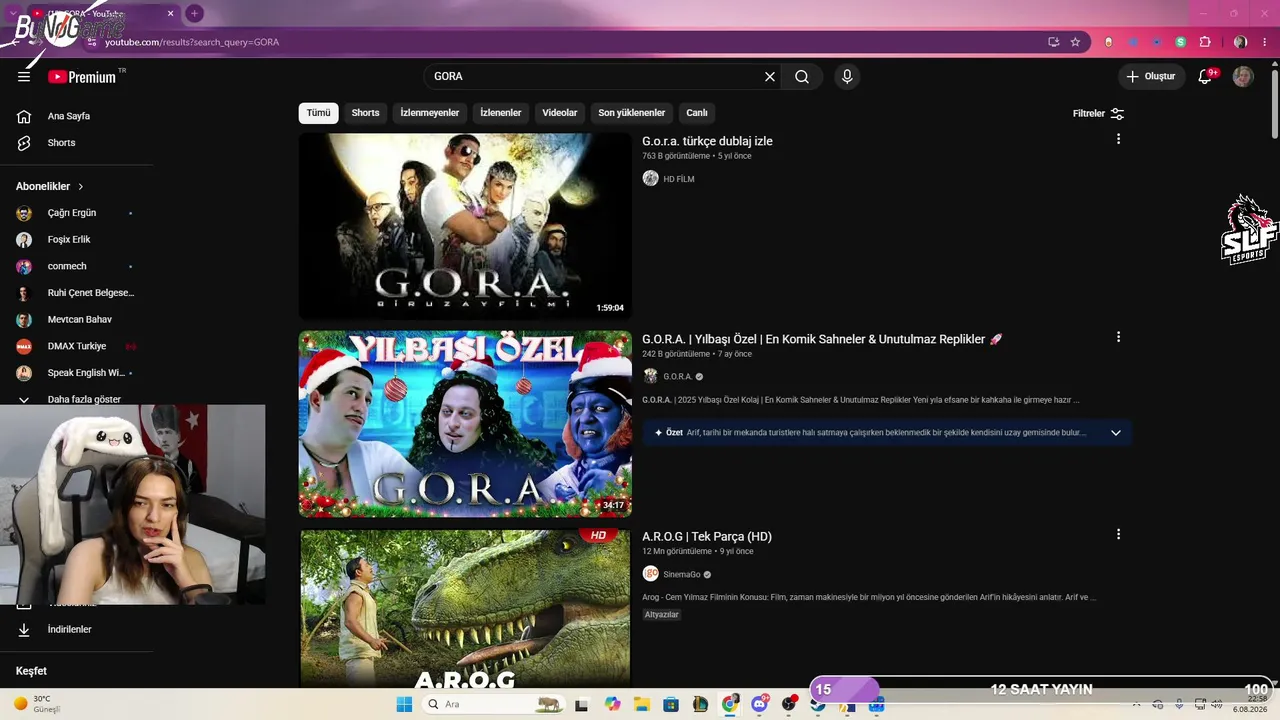Open the YouTube hamburger guide menu
The width and height of the screenshot is (1280, 720).
24,77
